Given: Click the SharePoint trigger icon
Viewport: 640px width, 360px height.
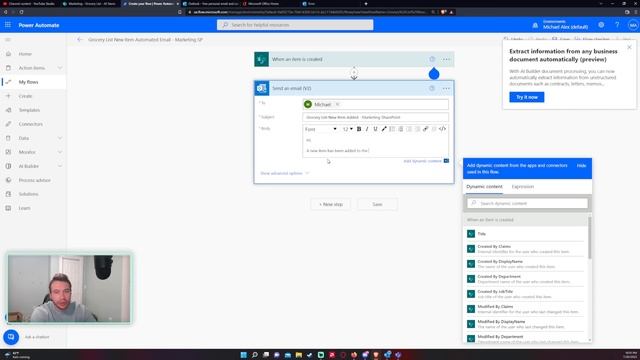Looking at the screenshot, I should click(262, 59).
